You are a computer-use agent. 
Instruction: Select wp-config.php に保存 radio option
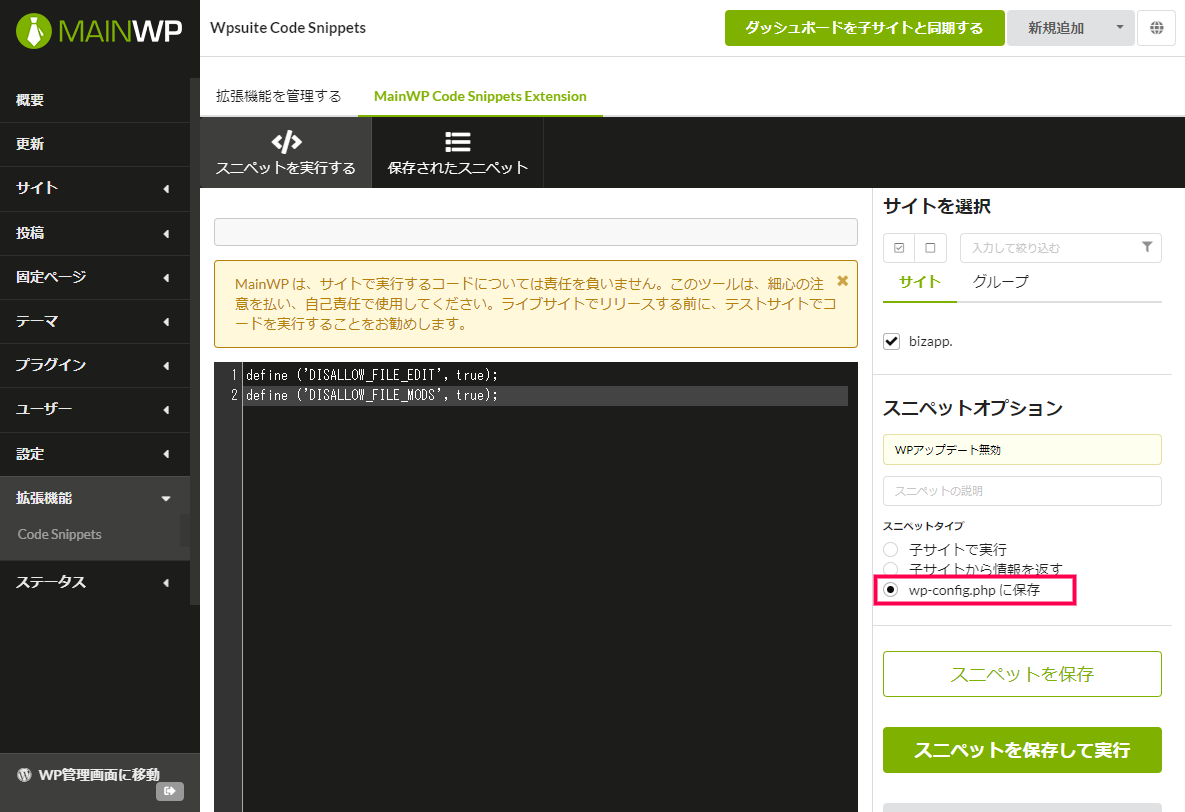(x=891, y=590)
